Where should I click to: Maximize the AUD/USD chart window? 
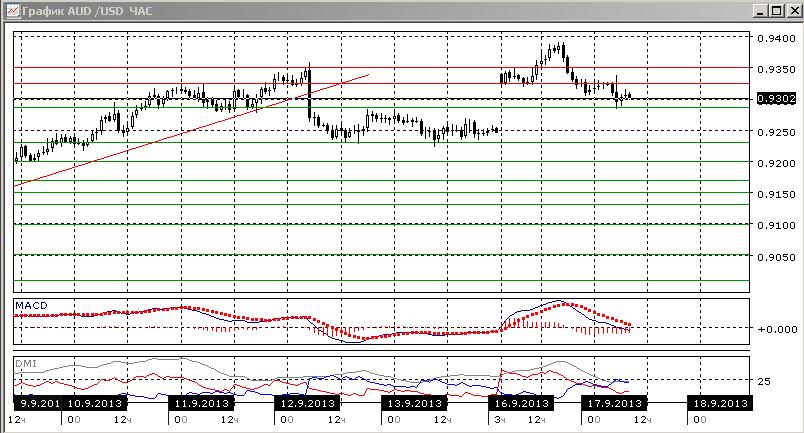[777, 10]
